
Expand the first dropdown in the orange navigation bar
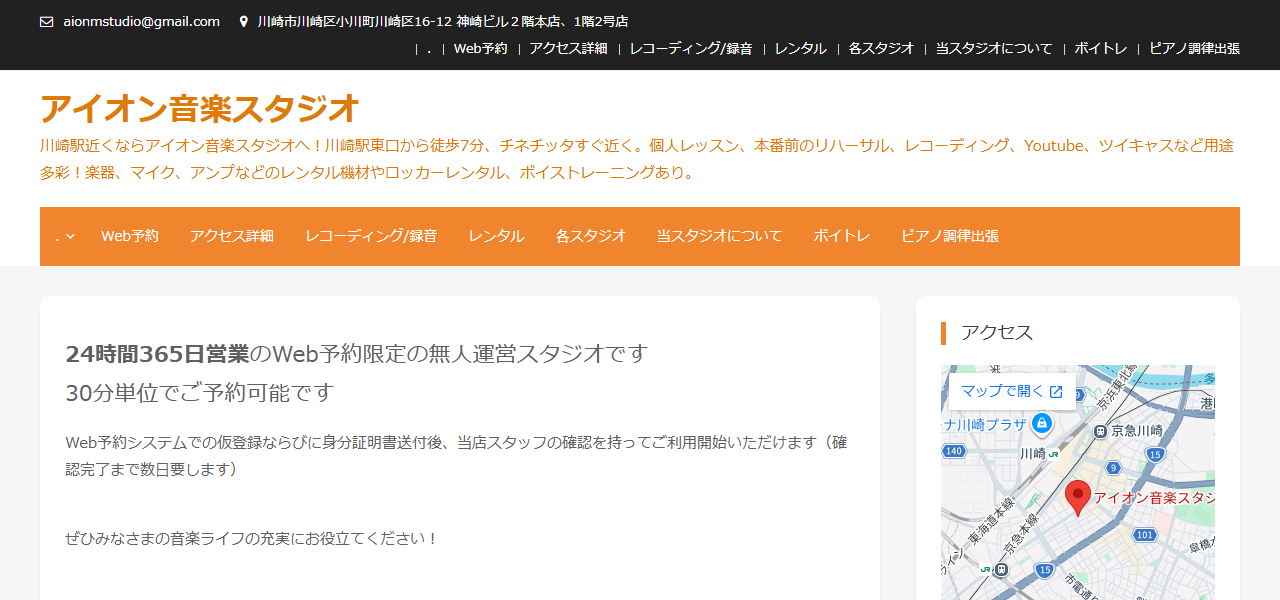[62, 236]
